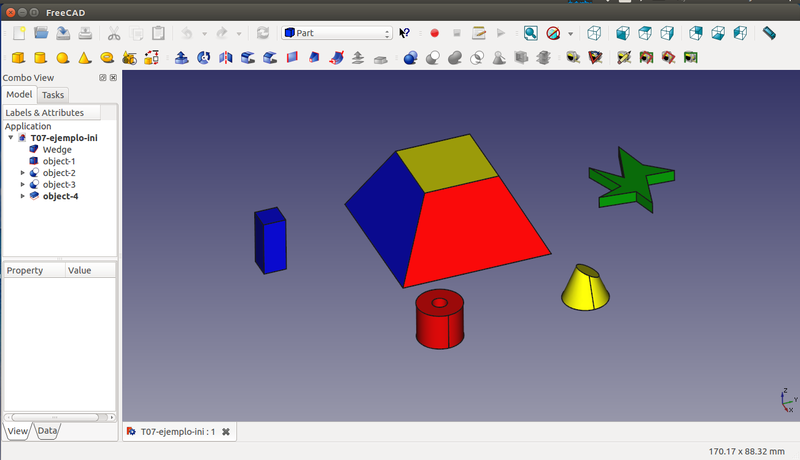Add a cone primitive
The width and height of the screenshot is (800, 460).
point(84,58)
